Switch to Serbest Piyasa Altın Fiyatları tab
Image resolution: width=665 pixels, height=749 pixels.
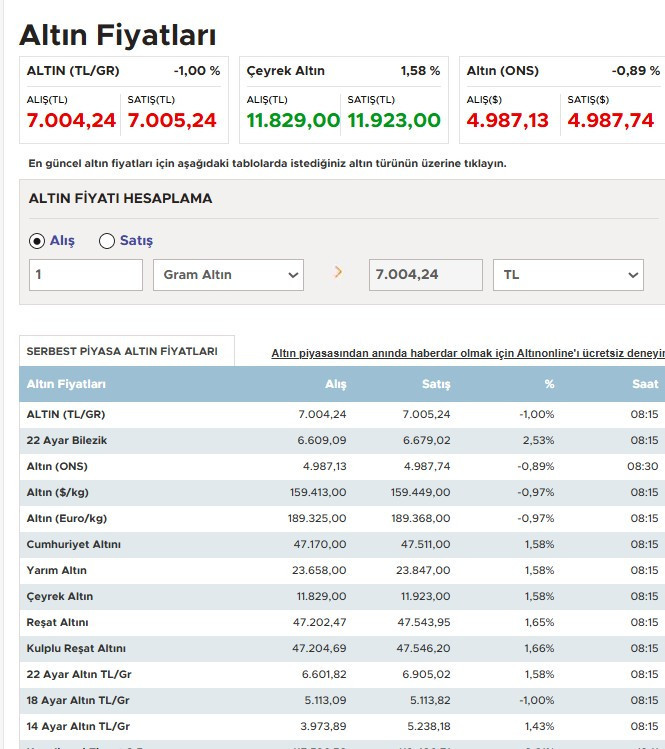point(122,352)
